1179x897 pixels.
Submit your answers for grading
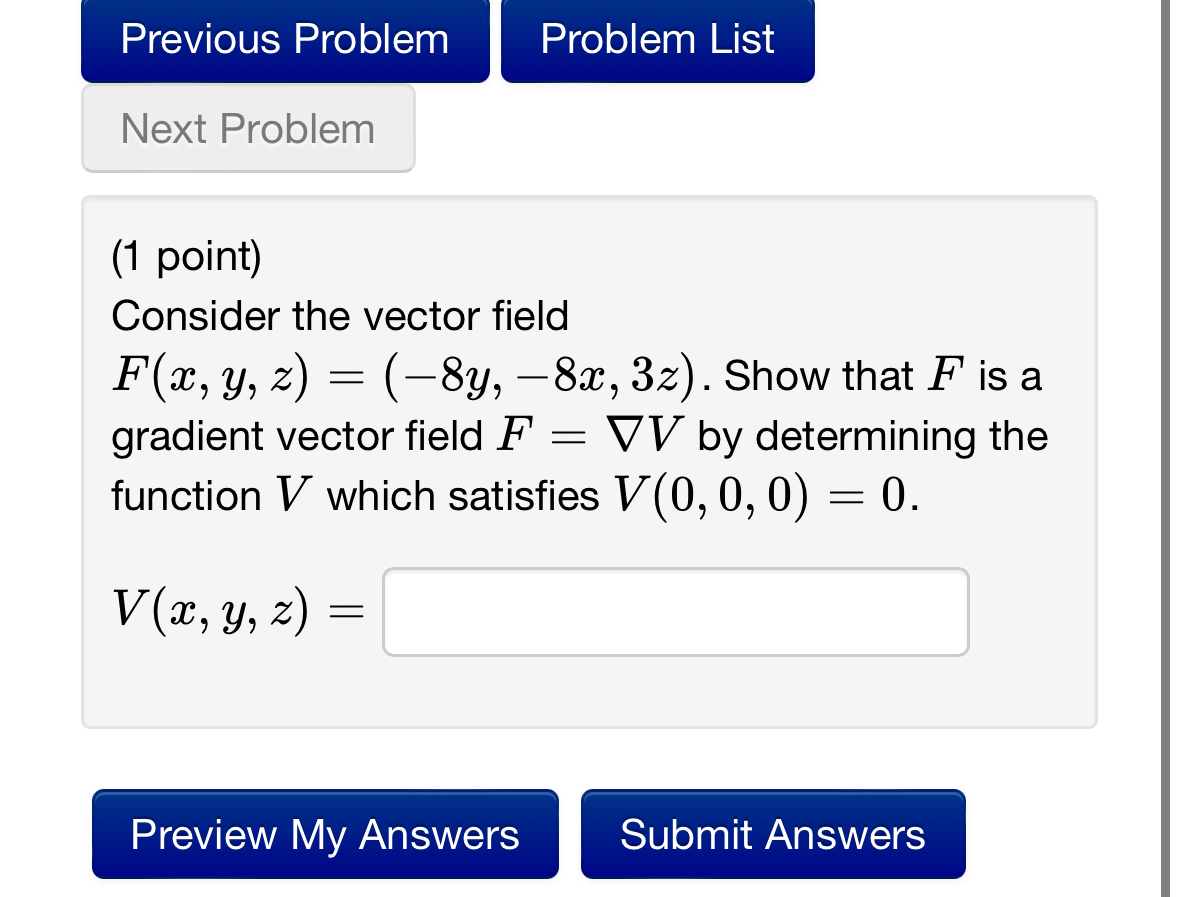[x=772, y=834]
